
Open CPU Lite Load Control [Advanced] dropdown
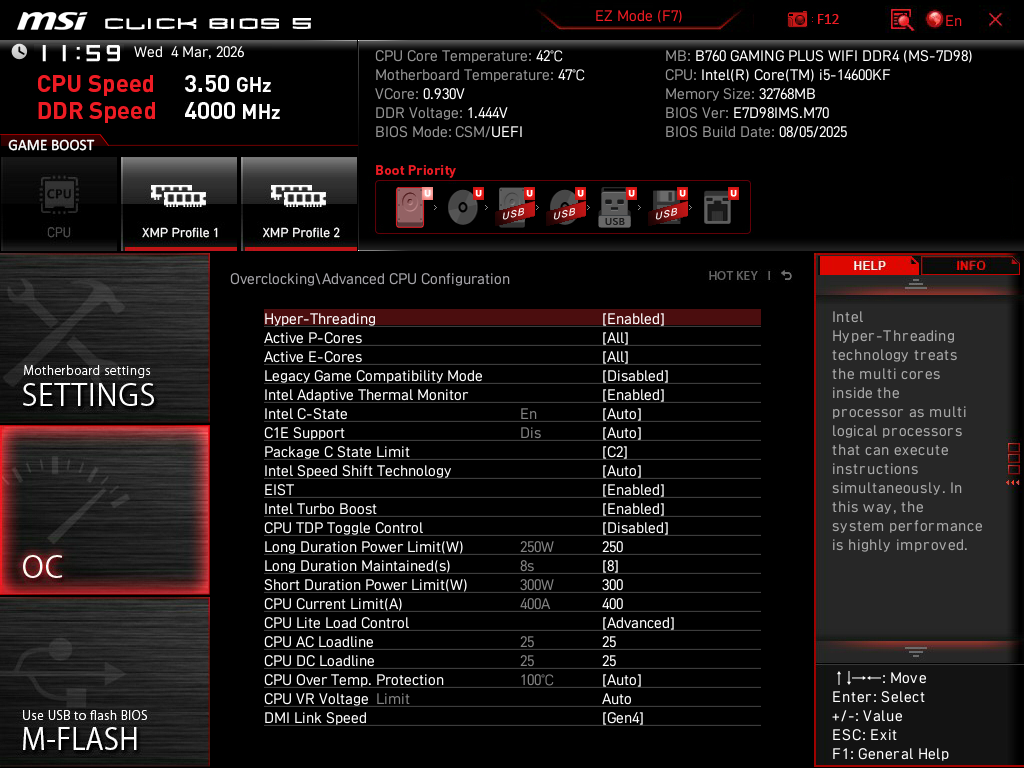coord(638,622)
